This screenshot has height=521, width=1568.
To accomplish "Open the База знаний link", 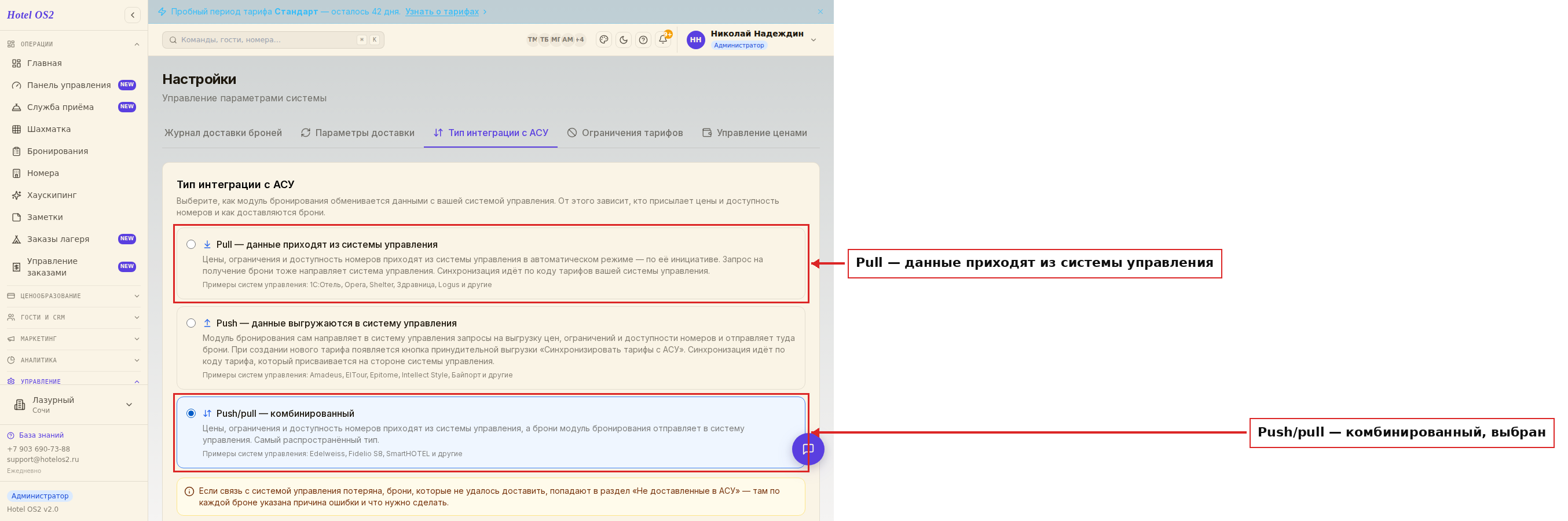I will tap(41, 435).
